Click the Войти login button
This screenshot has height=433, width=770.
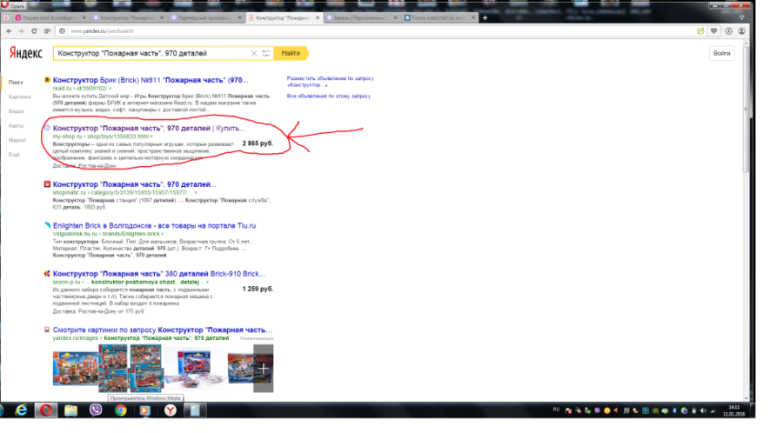click(x=722, y=53)
